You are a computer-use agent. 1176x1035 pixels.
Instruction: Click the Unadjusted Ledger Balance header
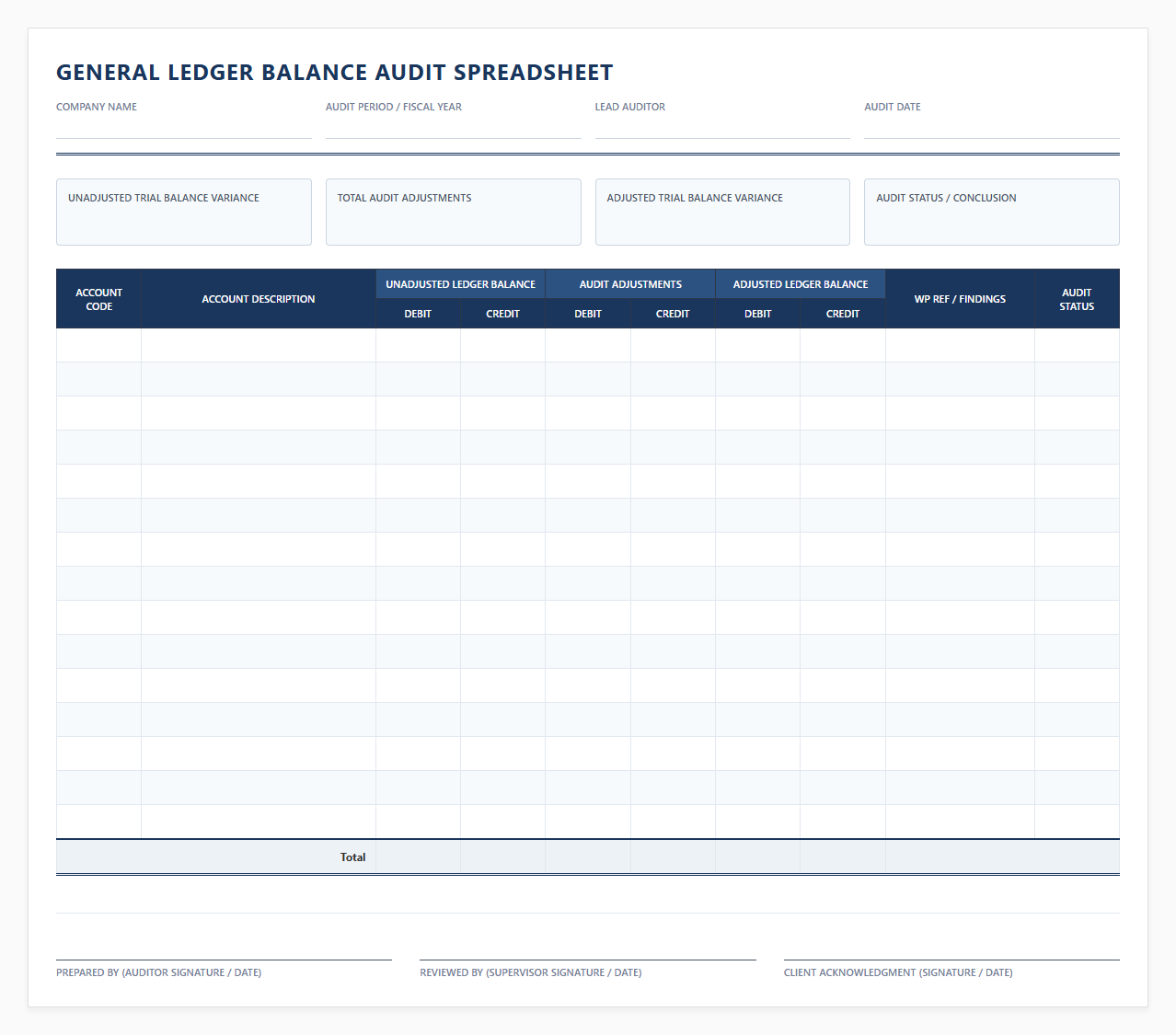(x=460, y=284)
